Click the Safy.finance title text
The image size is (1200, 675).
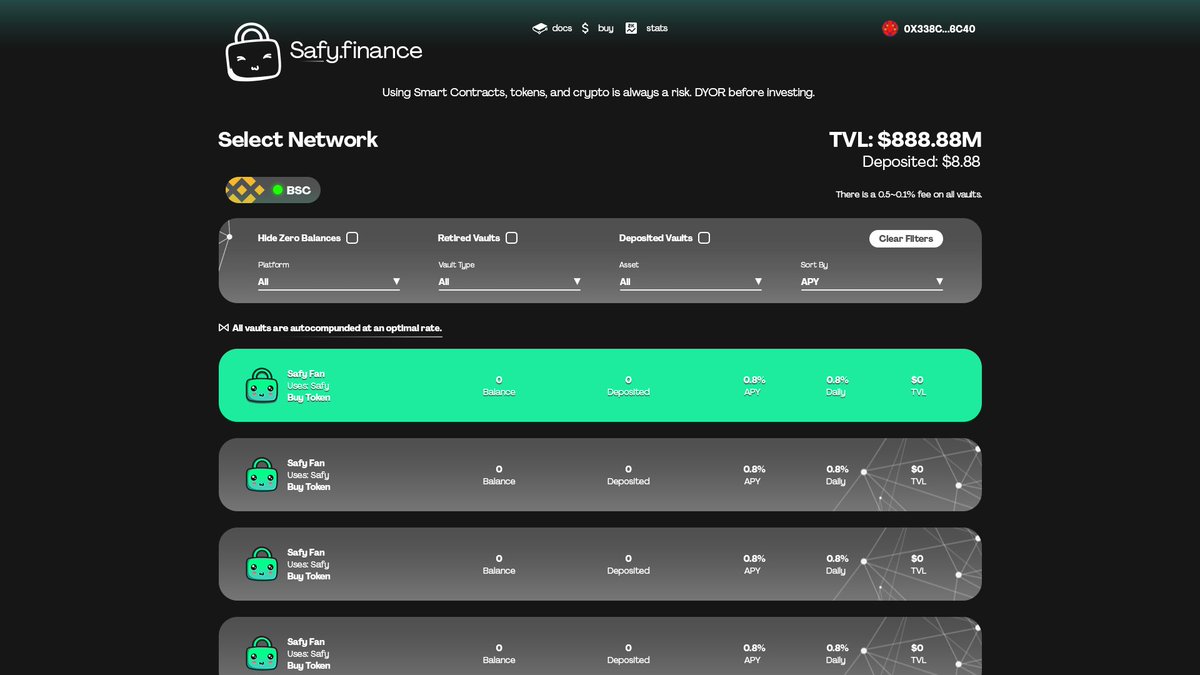point(356,50)
